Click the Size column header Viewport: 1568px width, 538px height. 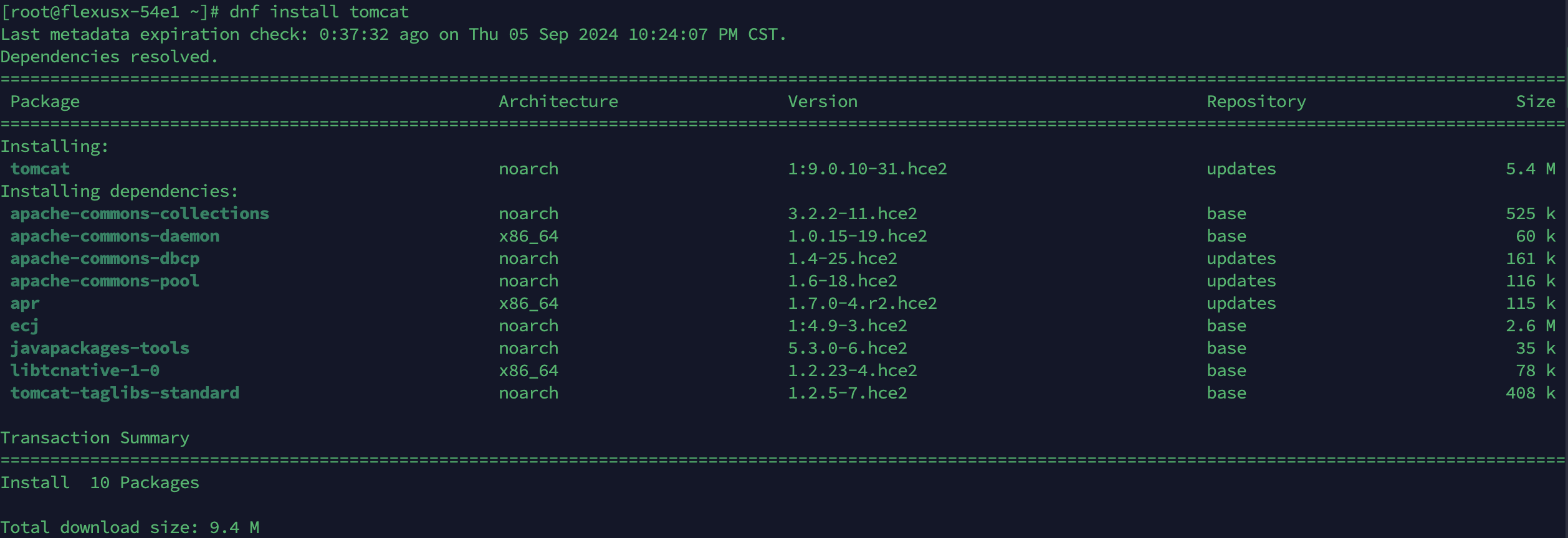(x=1536, y=101)
